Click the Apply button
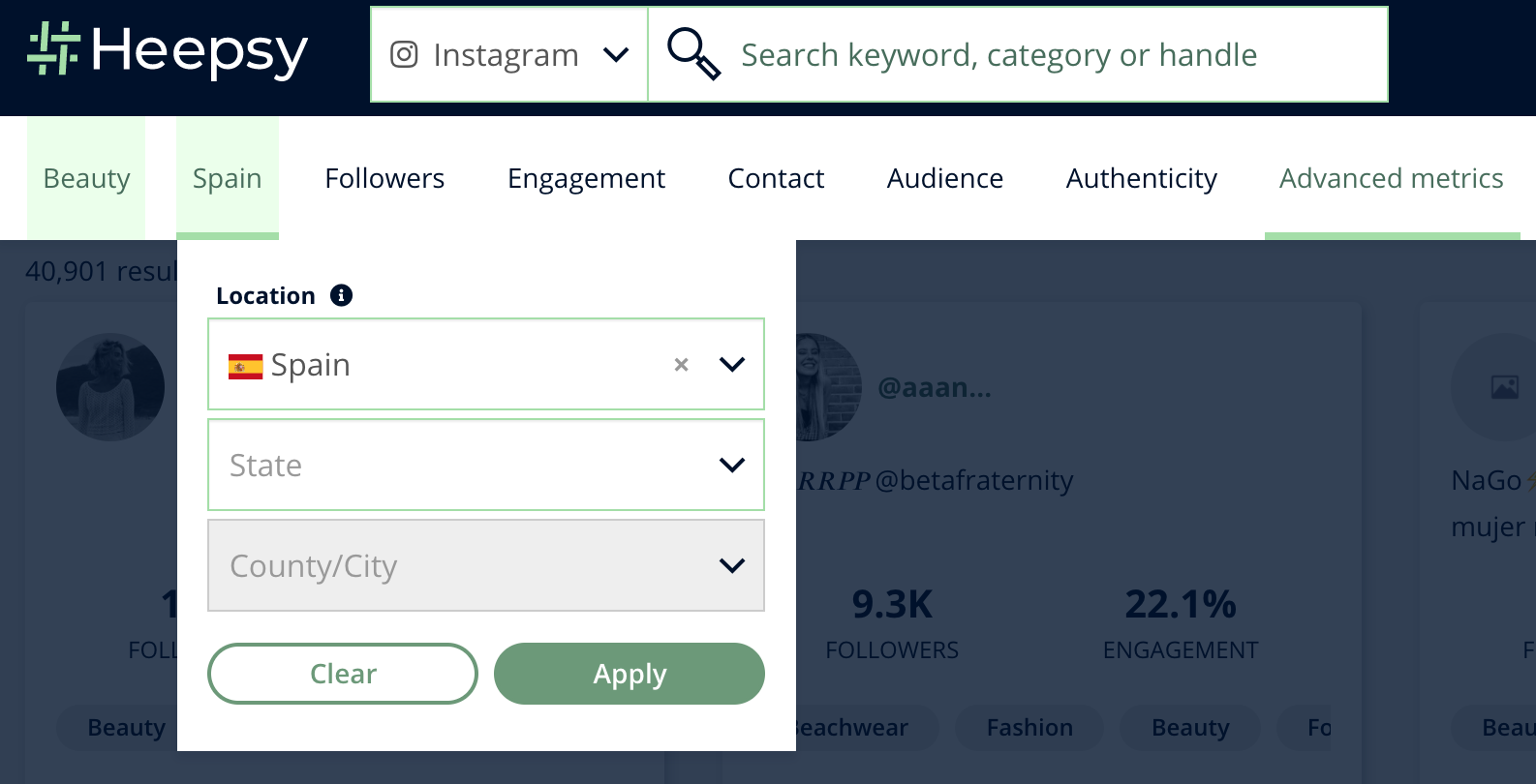 coord(629,674)
